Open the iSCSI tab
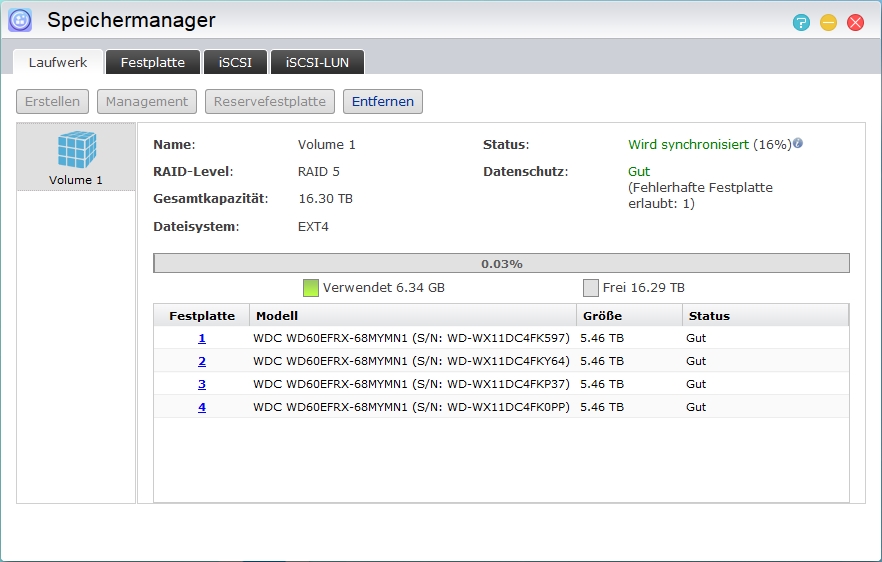This screenshot has width=882, height=562. [x=235, y=62]
